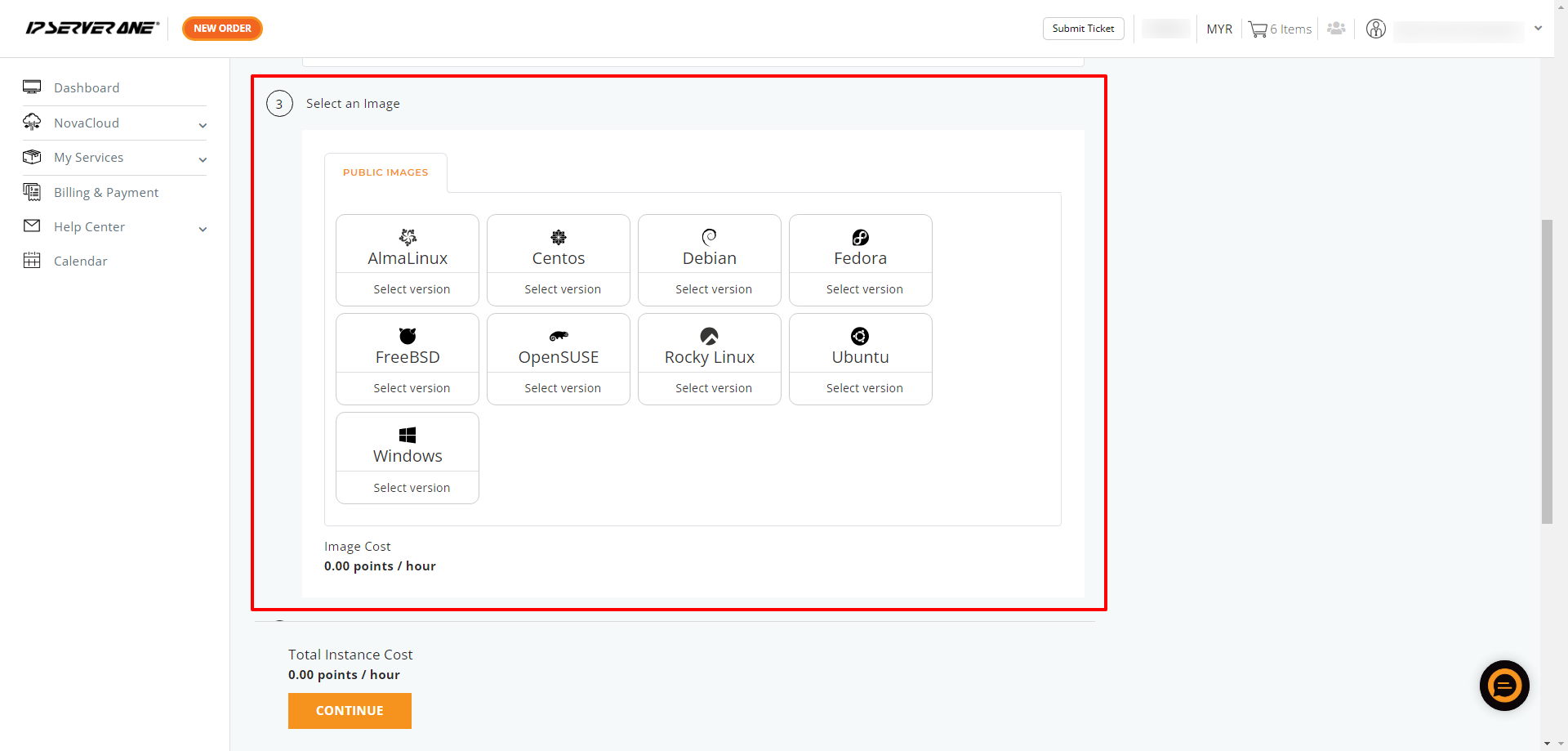Click the MYR currency selector
Image resolution: width=1568 pixels, height=751 pixels.
(1219, 29)
